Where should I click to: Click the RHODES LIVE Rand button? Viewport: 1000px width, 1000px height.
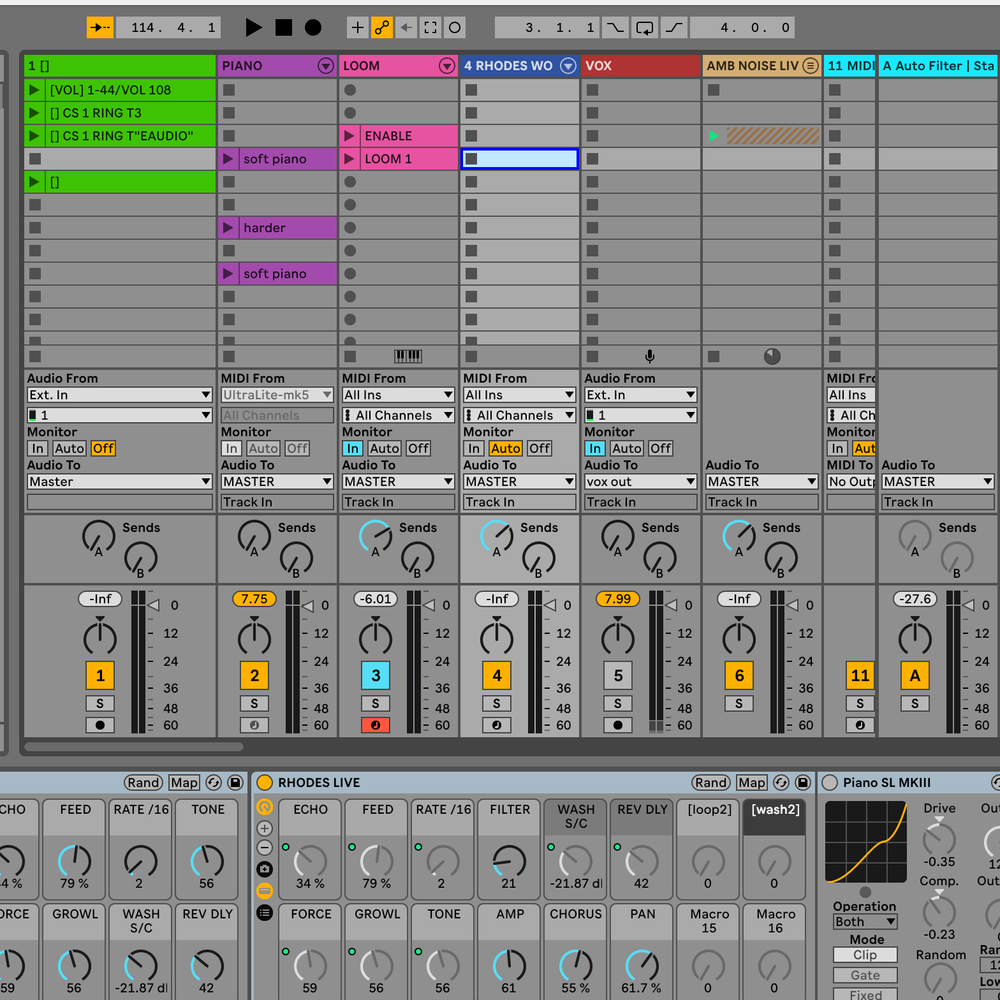pos(711,783)
